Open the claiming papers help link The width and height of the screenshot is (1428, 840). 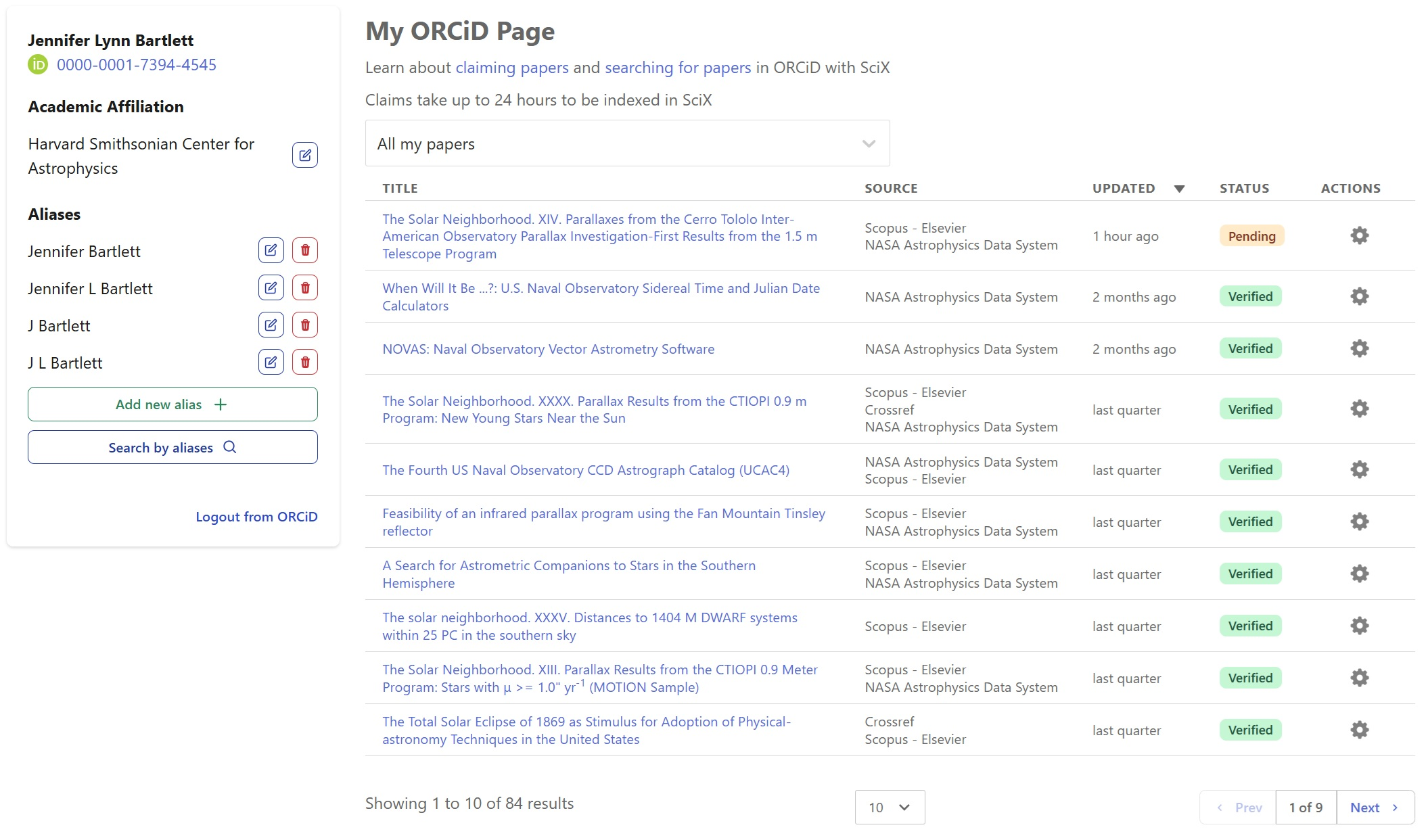(x=512, y=68)
